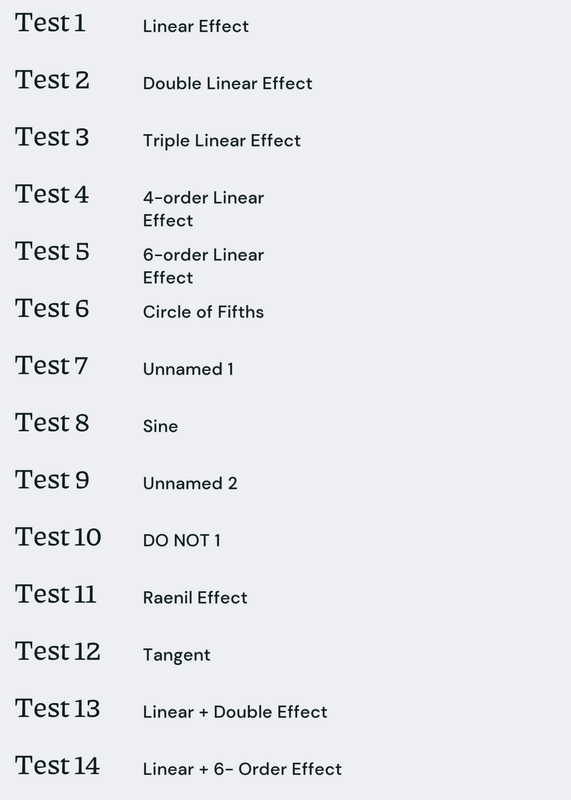The width and height of the screenshot is (571, 800).
Task: Click the Test 6 heading
Action: [52, 309]
